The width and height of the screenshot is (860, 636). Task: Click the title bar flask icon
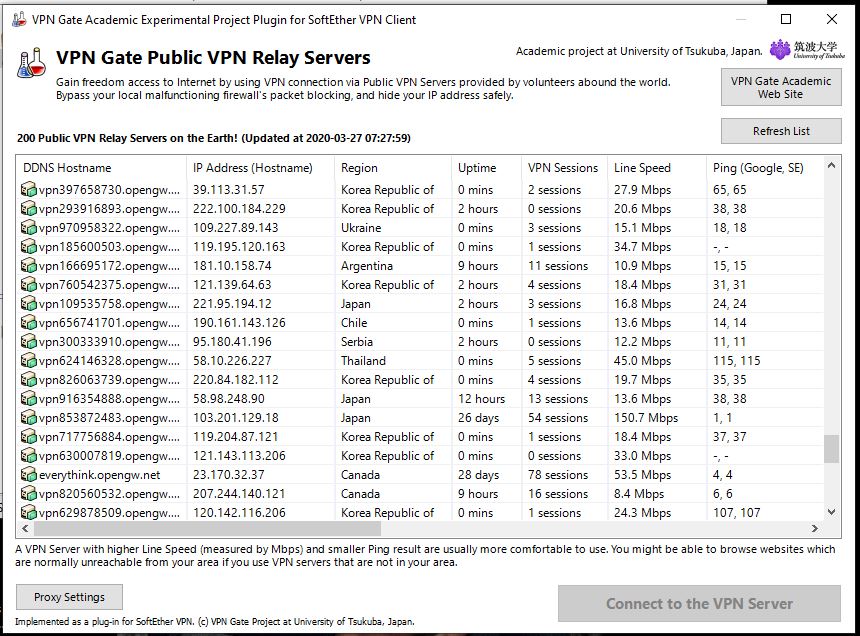[19, 19]
